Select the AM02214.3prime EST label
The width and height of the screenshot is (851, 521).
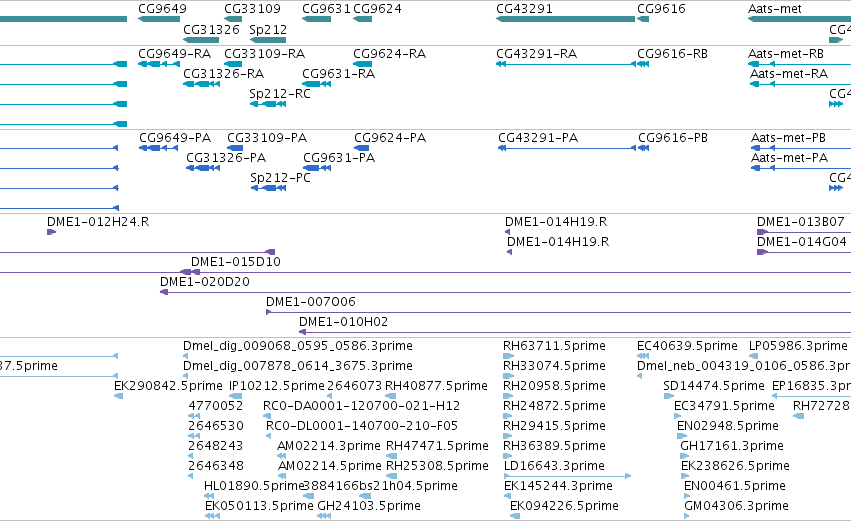coord(329,446)
